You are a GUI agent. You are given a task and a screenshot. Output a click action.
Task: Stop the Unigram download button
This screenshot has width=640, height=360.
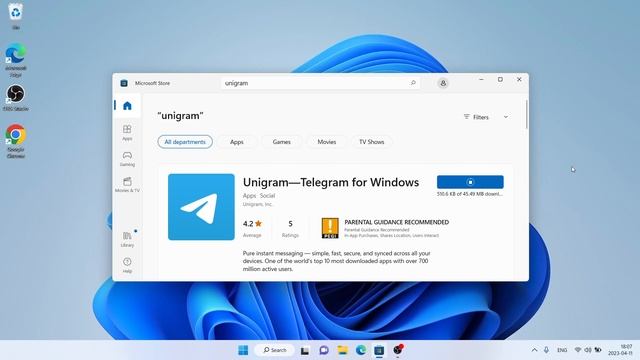click(x=470, y=182)
